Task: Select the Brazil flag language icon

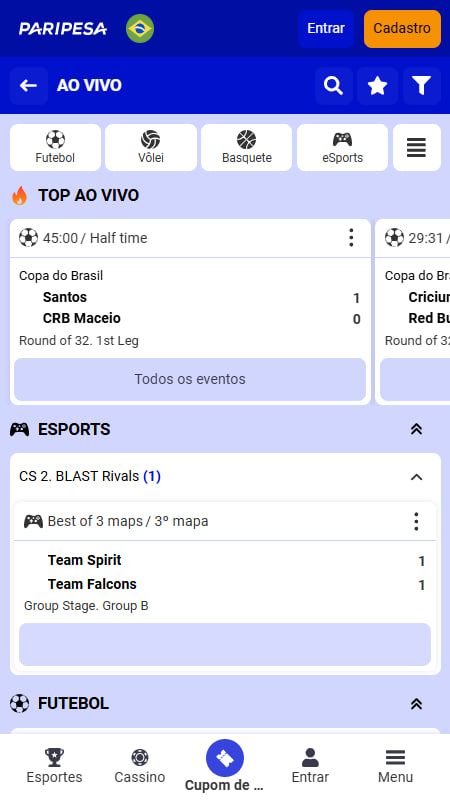Action: point(140,29)
